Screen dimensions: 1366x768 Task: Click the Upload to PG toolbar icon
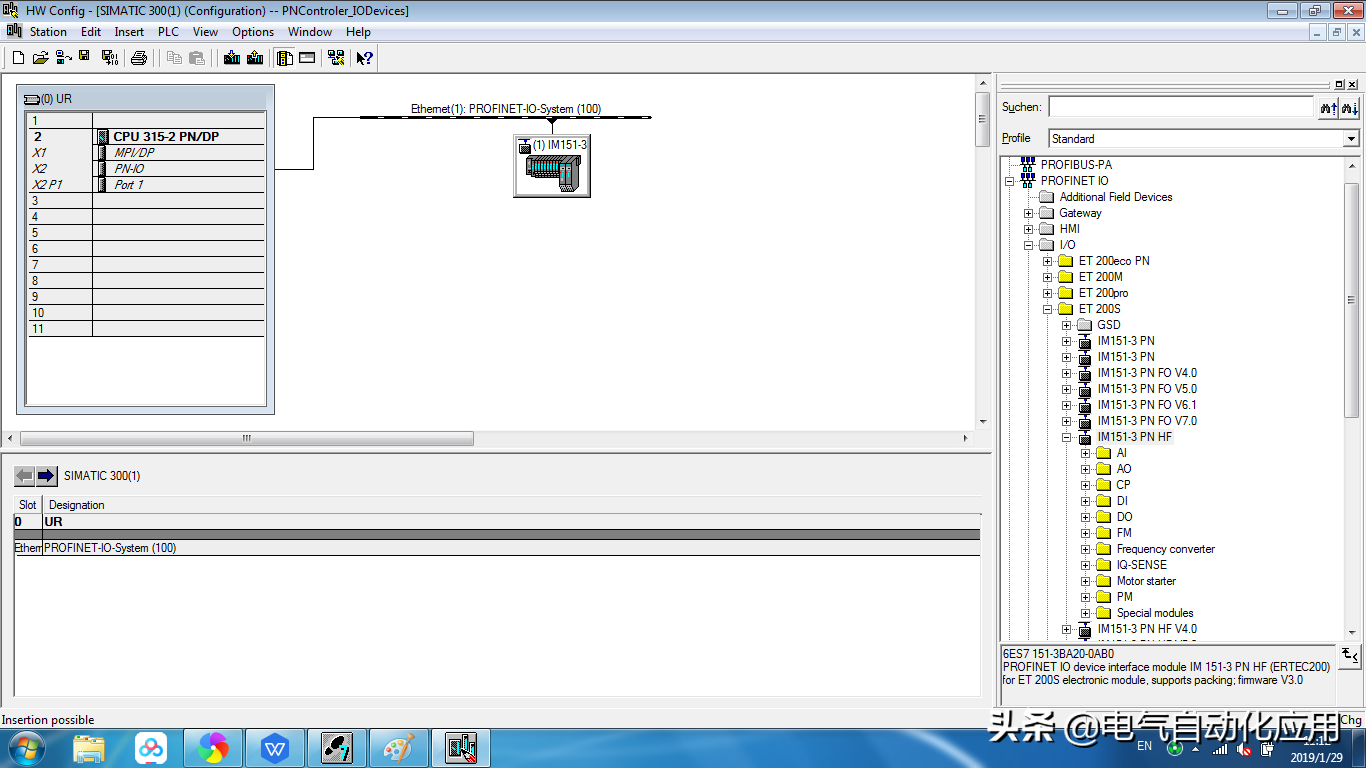[255, 58]
